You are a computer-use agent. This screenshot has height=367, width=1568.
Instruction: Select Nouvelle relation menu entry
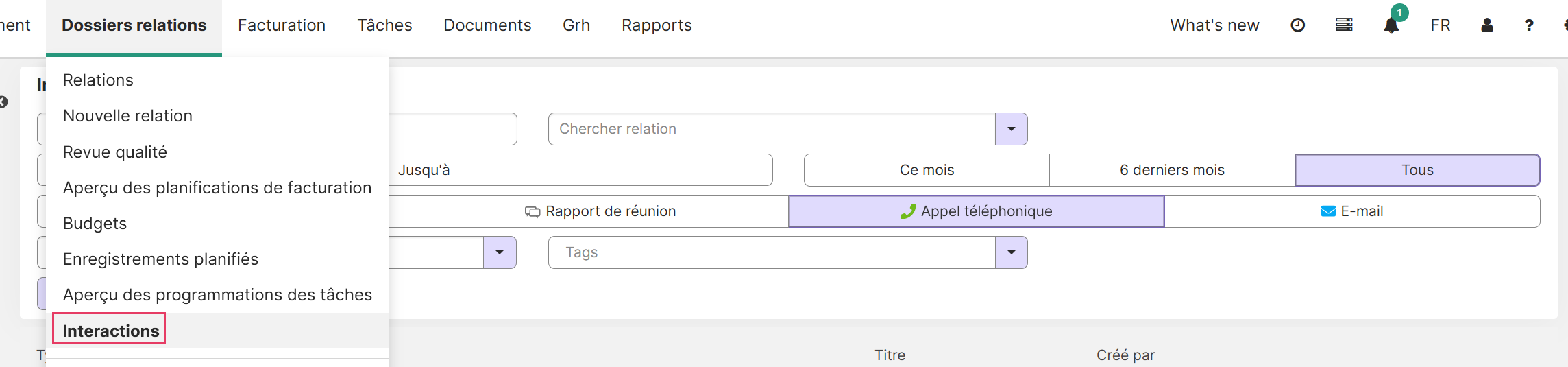pyautogui.click(x=127, y=116)
